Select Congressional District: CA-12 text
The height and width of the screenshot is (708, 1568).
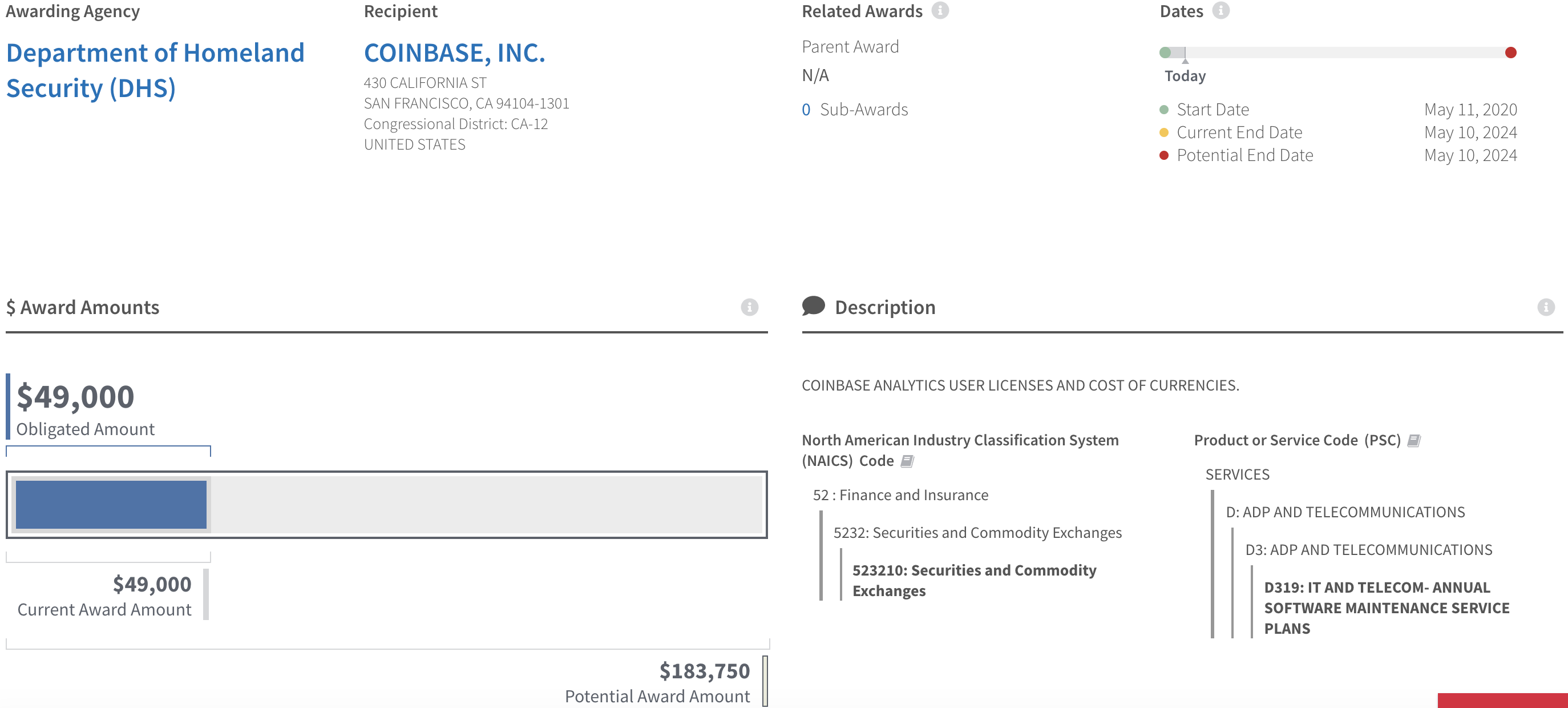click(455, 124)
